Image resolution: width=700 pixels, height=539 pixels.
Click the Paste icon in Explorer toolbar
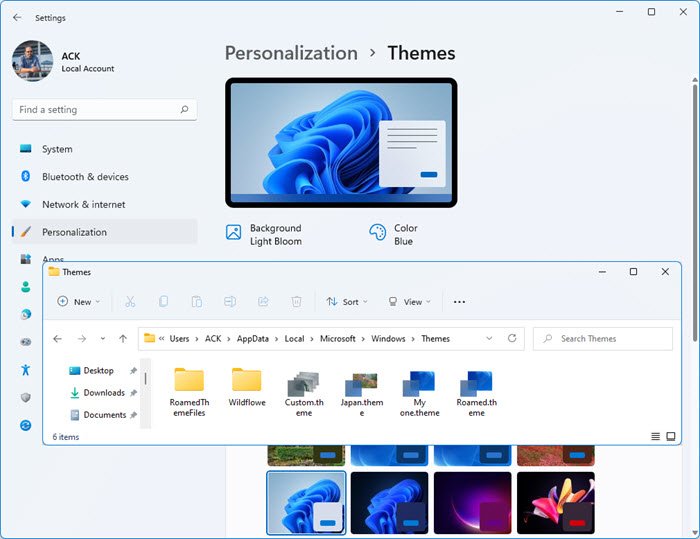pos(197,301)
